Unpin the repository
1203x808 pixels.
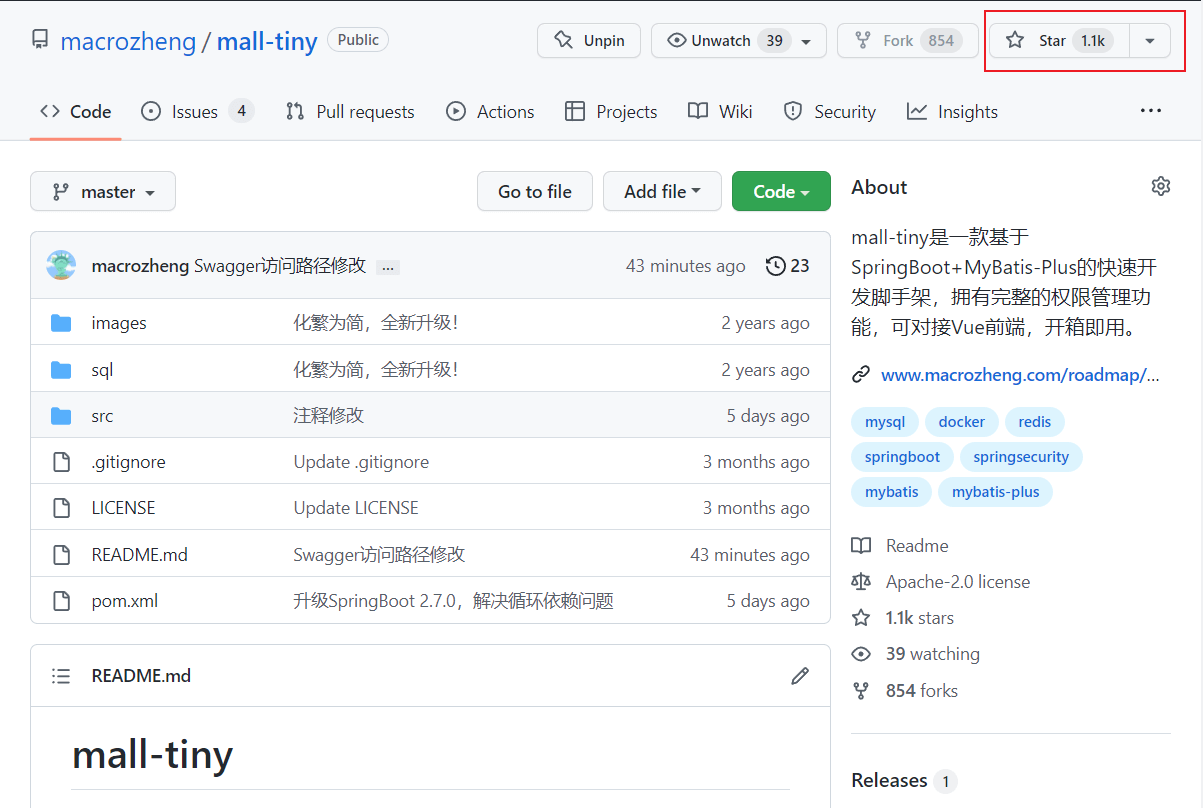point(588,40)
